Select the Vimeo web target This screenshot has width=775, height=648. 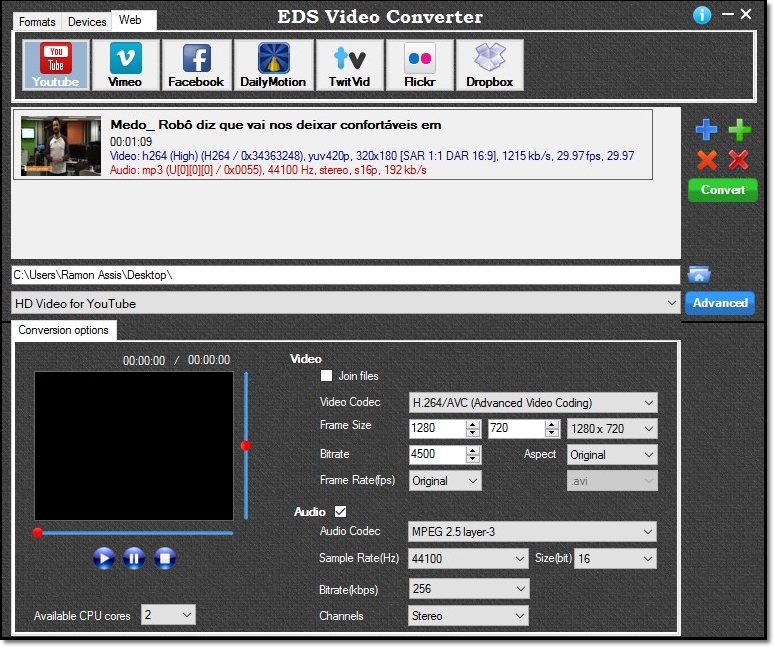126,65
